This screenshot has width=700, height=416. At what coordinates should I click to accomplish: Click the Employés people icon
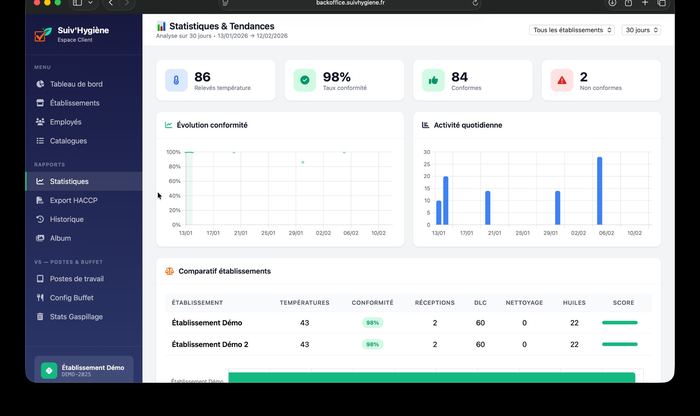(40, 122)
